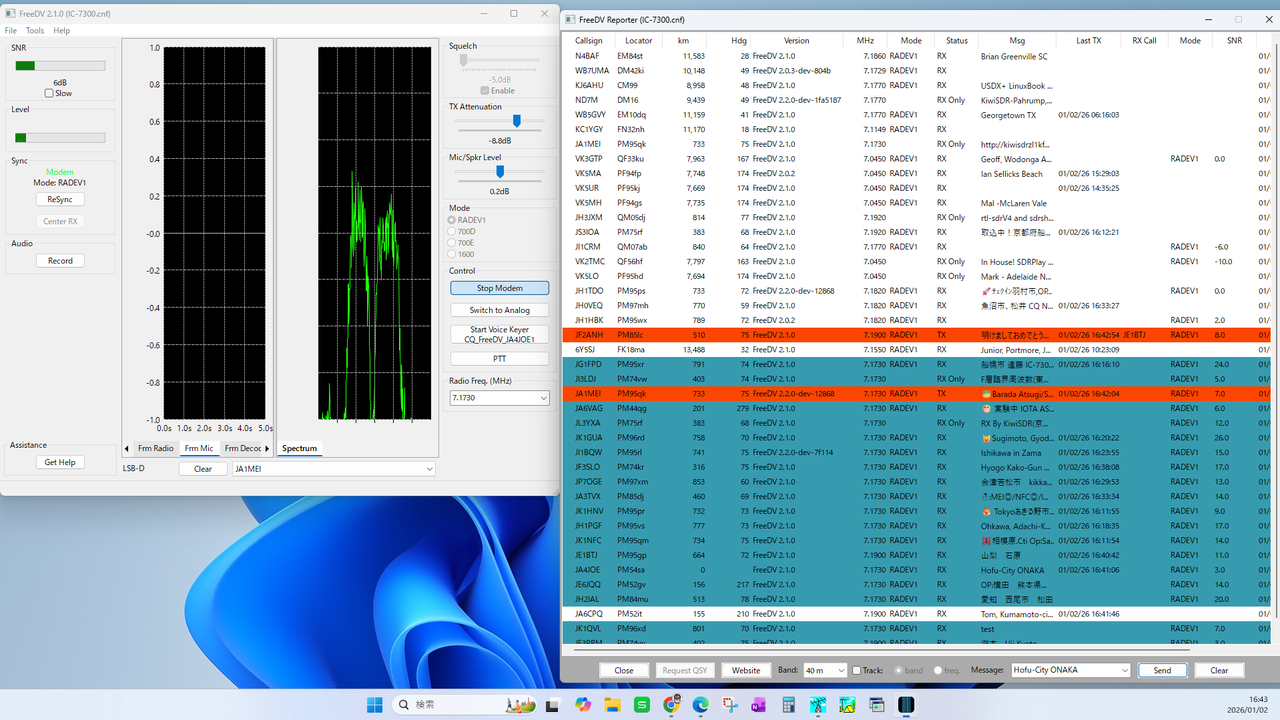This screenshot has width=1280, height=720.
Task: Adjust the Mic/Spkr Level slider
Action: click(500, 172)
